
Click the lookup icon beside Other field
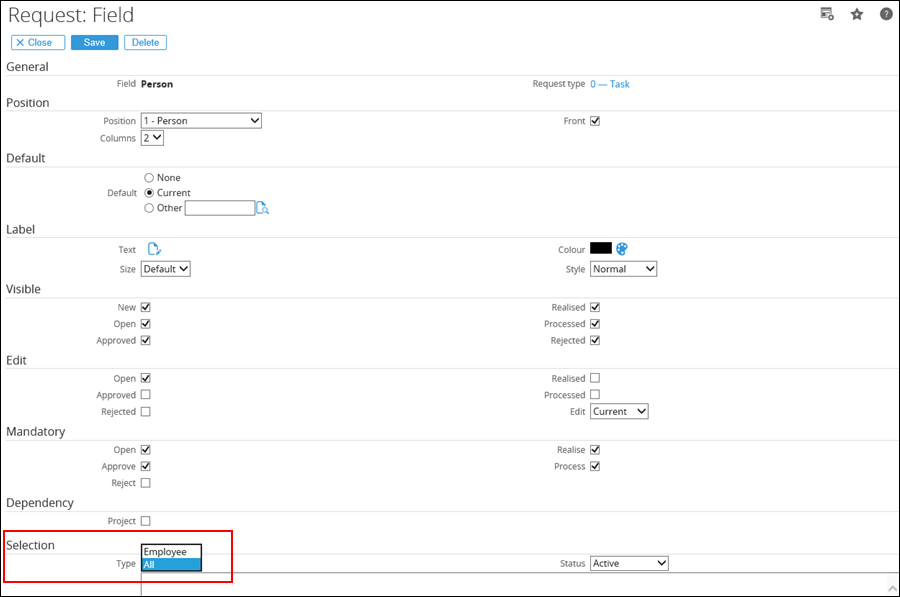[x=263, y=208]
